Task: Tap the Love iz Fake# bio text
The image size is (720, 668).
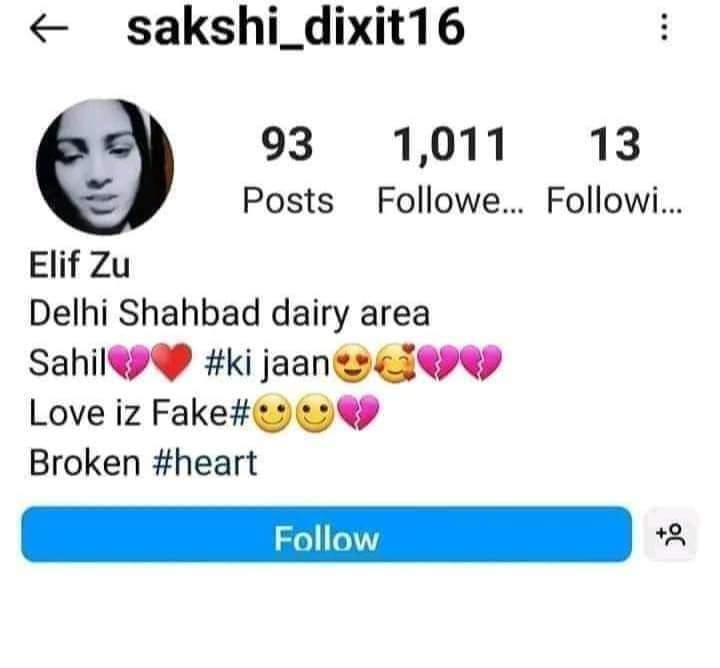Action: [x=140, y=413]
